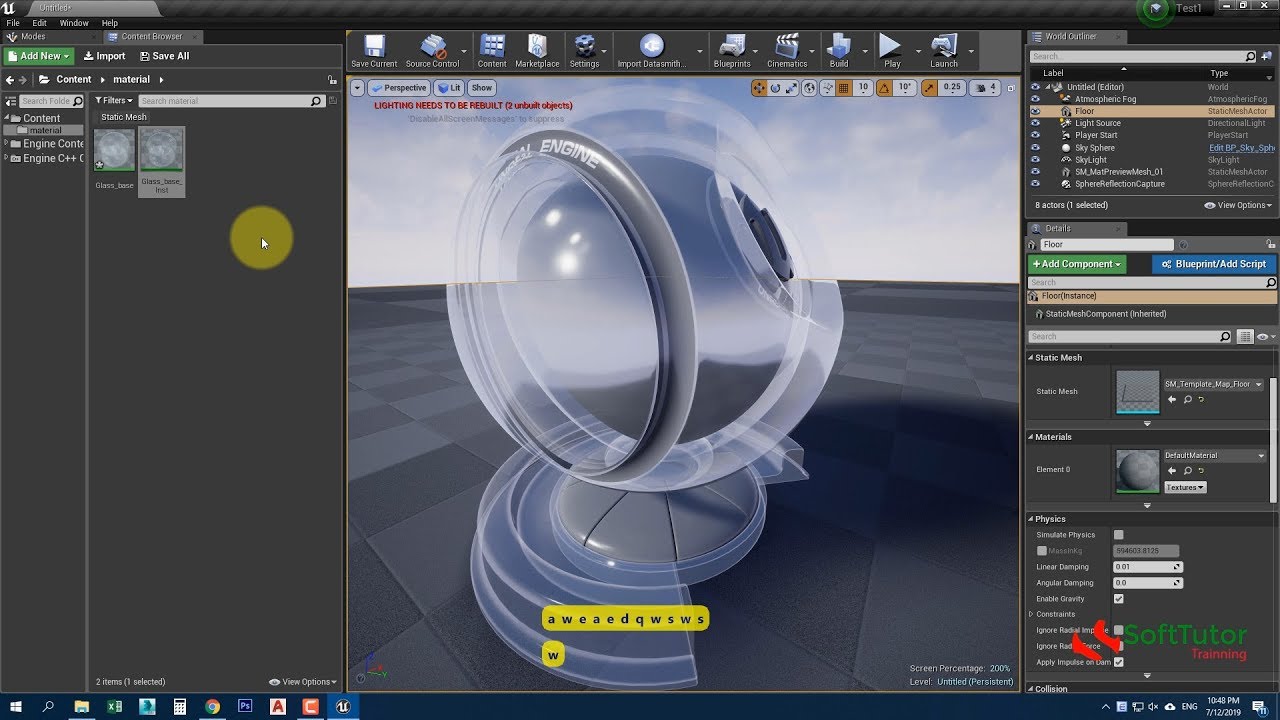Expand the Constraints section
Viewport: 1280px width, 720px height.
point(1031,614)
